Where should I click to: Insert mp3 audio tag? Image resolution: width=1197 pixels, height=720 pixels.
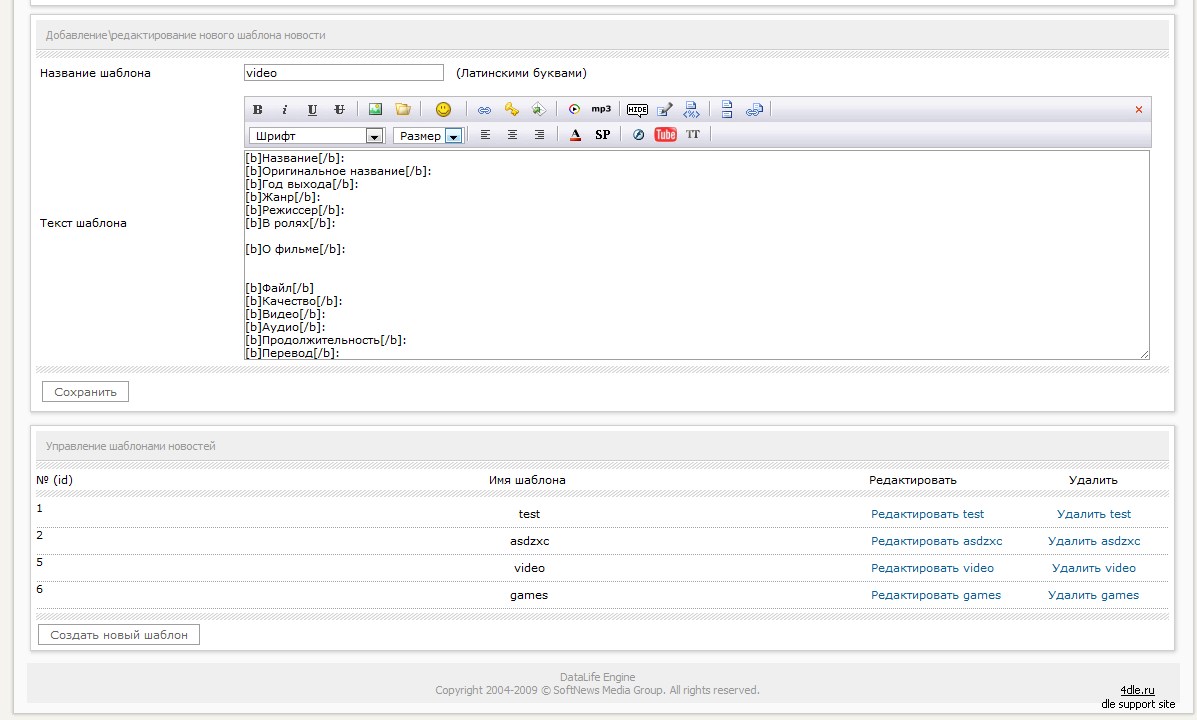pos(602,109)
